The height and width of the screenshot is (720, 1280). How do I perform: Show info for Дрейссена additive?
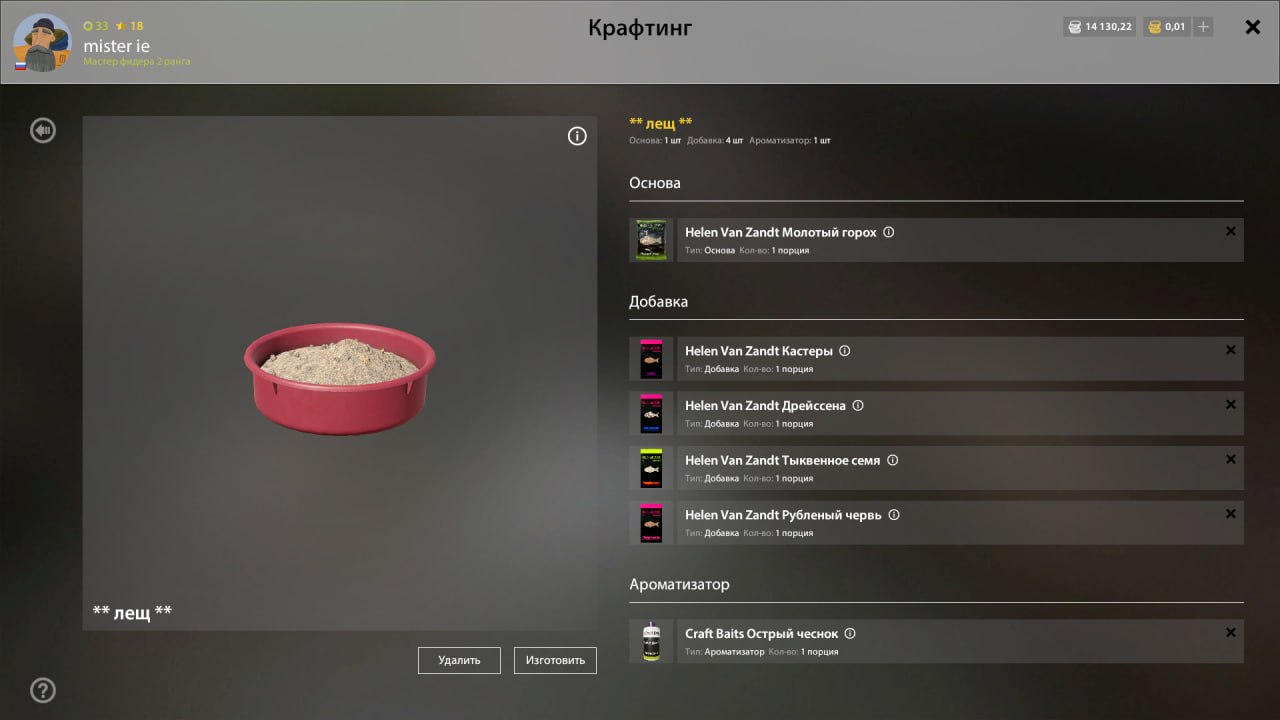(x=858, y=406)
